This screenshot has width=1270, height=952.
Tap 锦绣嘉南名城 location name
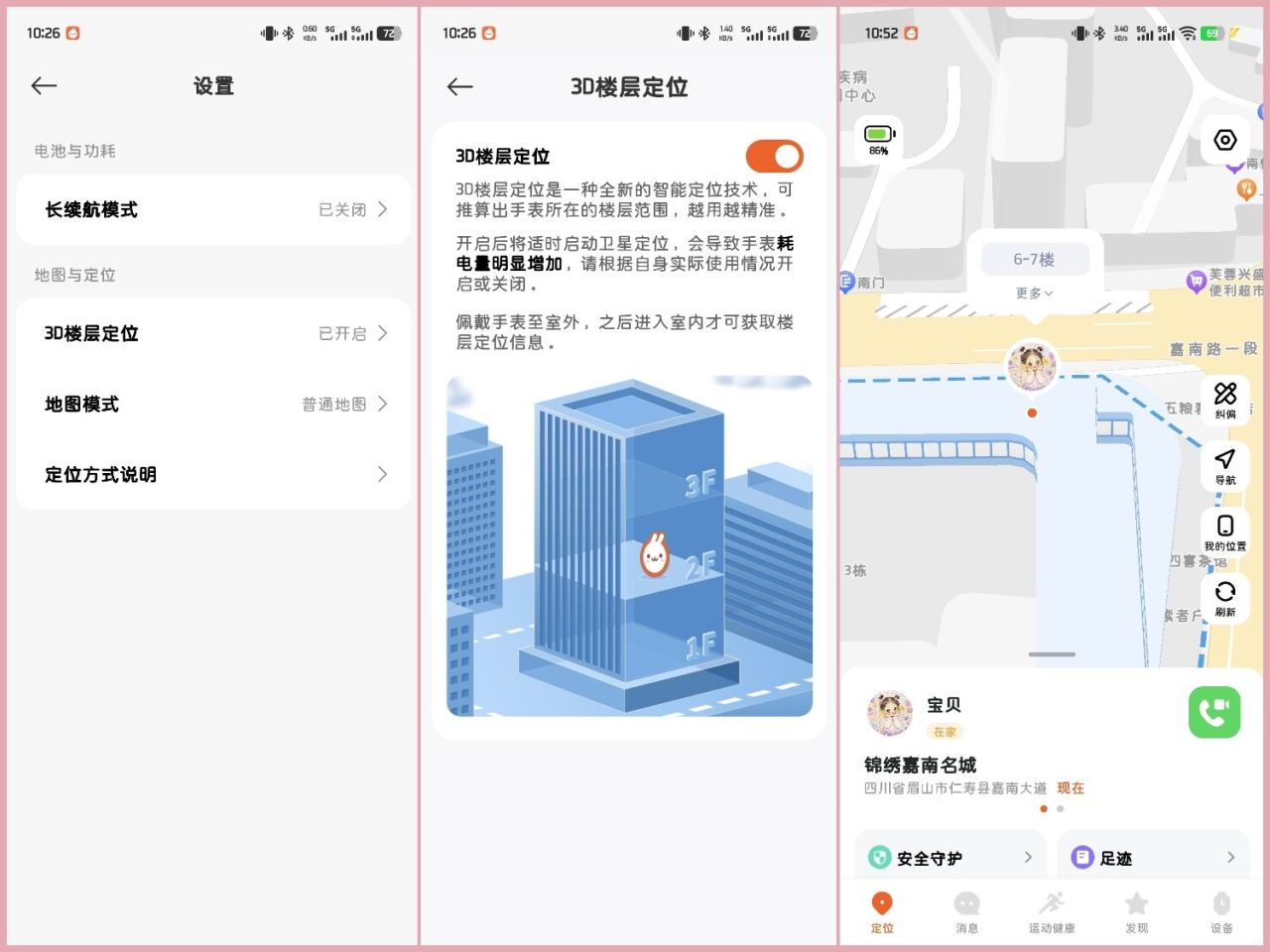920,765
